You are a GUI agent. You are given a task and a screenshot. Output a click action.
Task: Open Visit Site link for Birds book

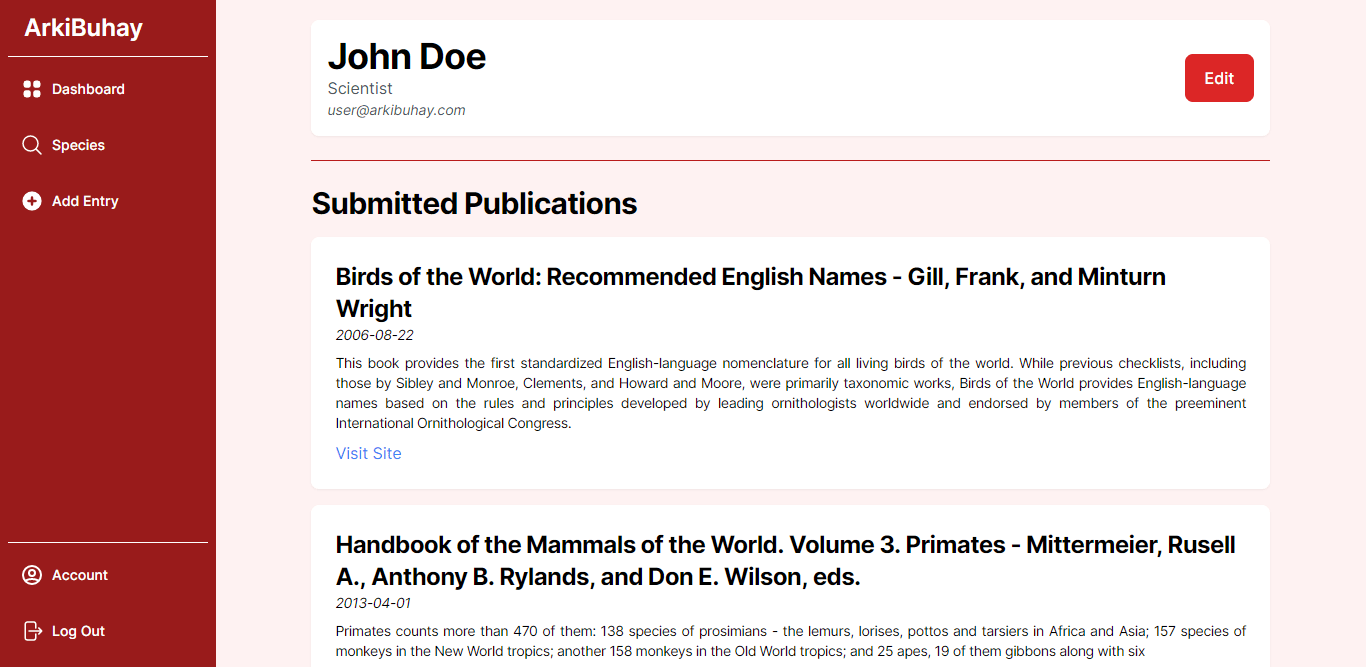[x=368, y=453]
